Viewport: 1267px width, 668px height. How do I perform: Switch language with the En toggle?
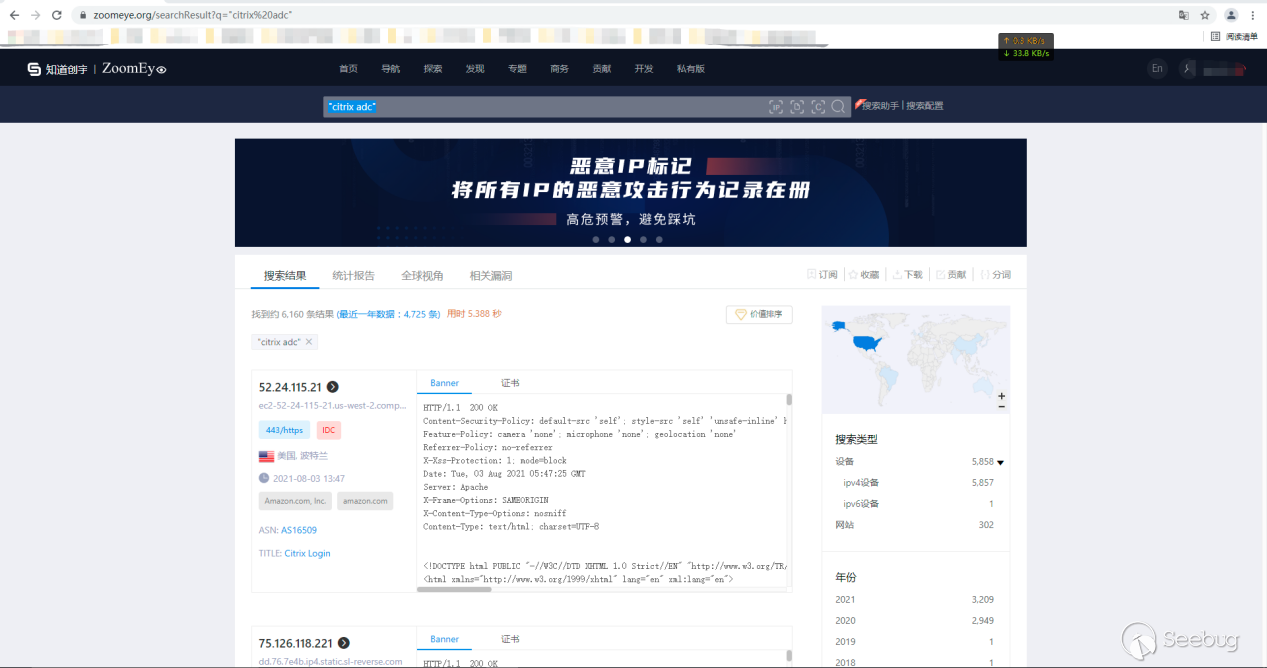[1157, 69]
